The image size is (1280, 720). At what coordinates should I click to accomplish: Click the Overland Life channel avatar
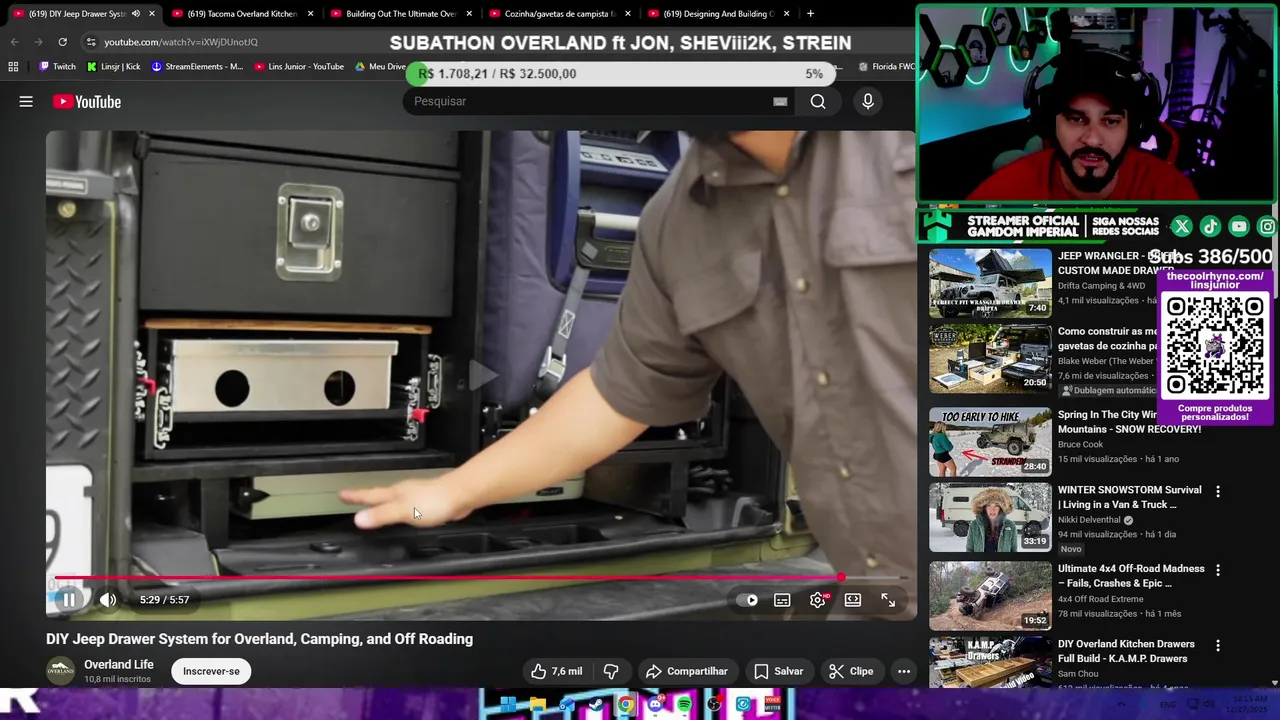click(60, 671)
